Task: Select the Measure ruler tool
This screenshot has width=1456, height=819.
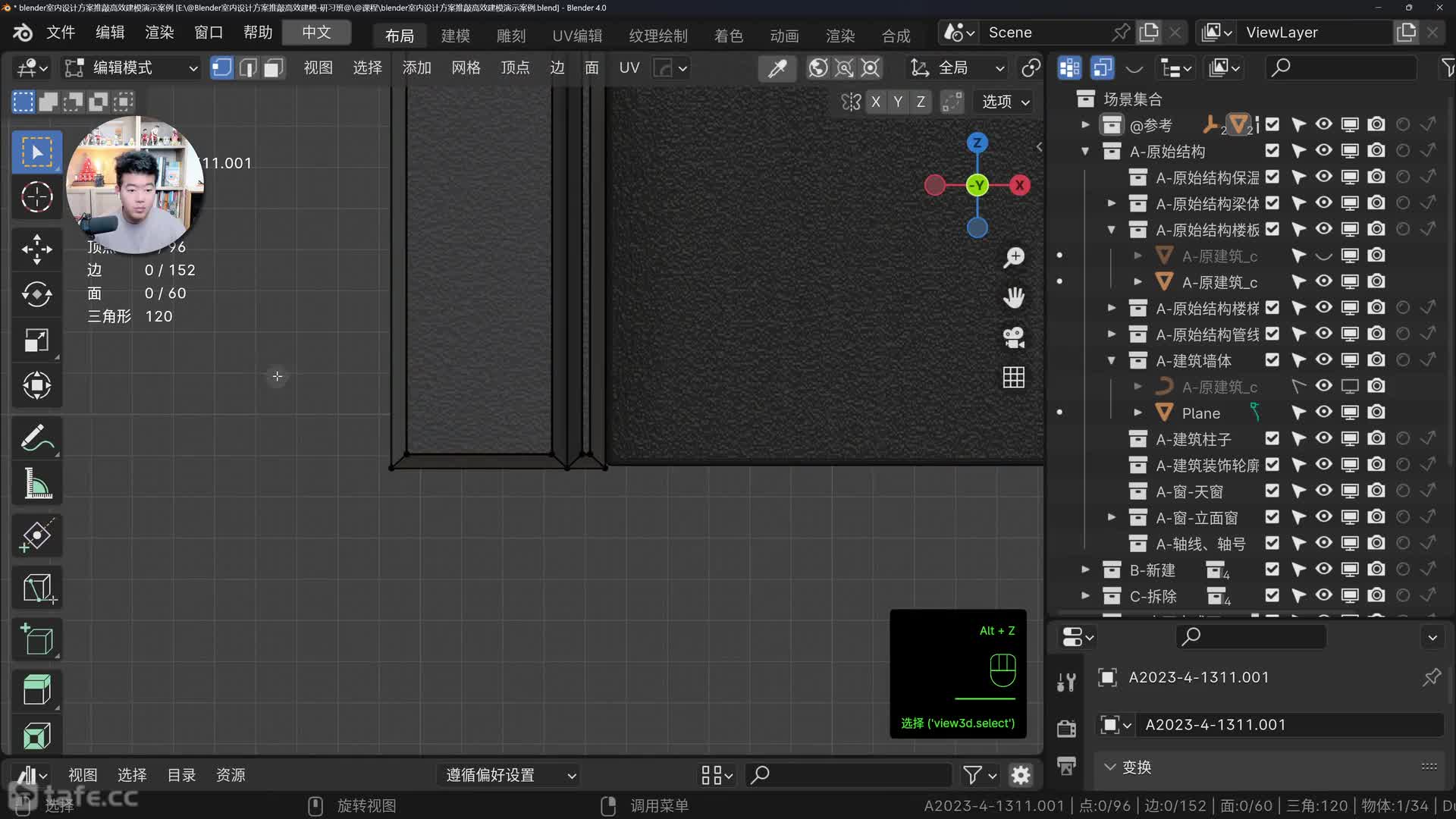Action: coord(36,484)
